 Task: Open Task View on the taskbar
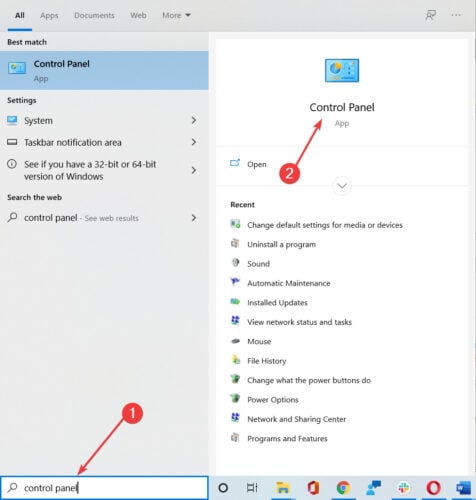[252, 488]
